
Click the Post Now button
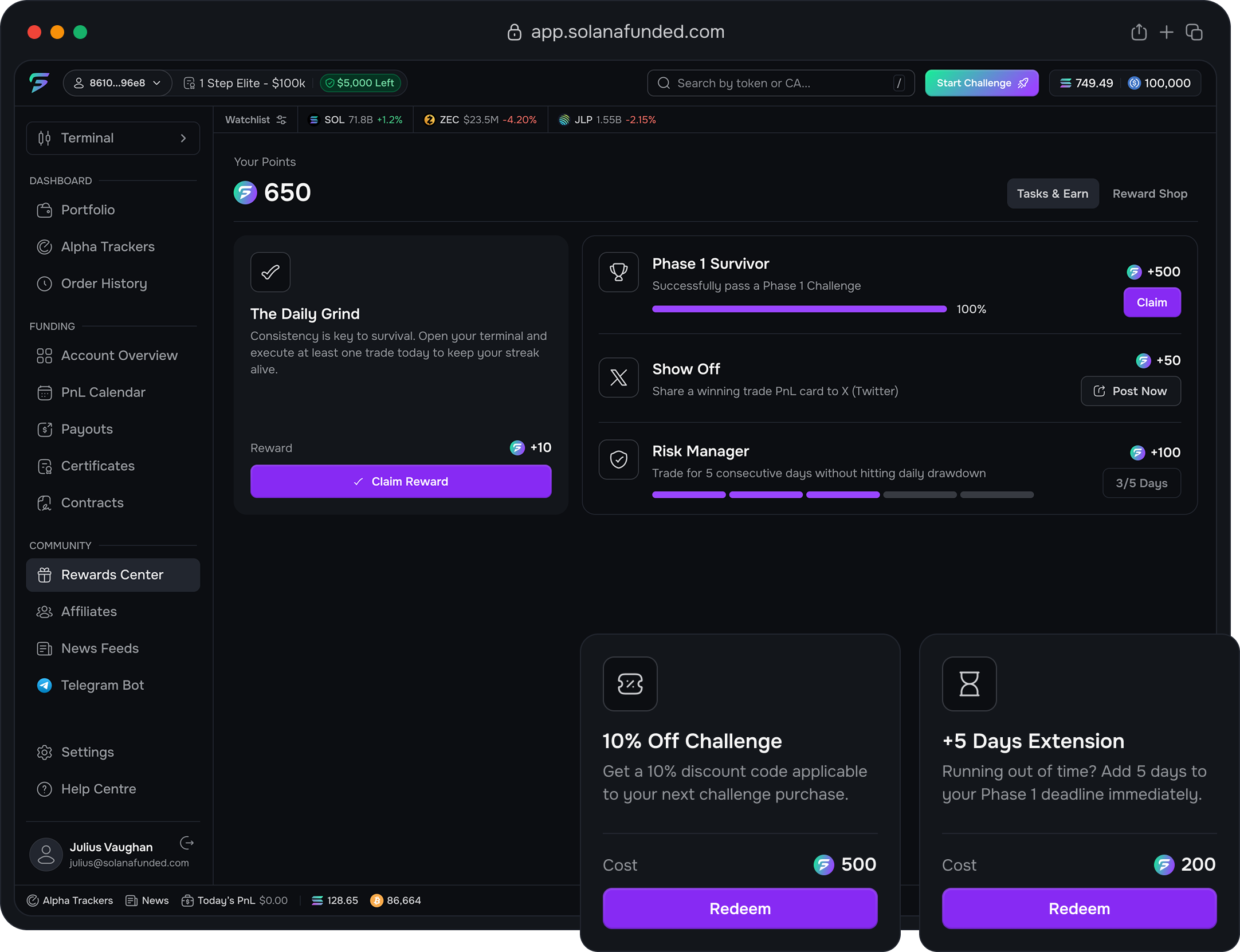pos(1130,391)
